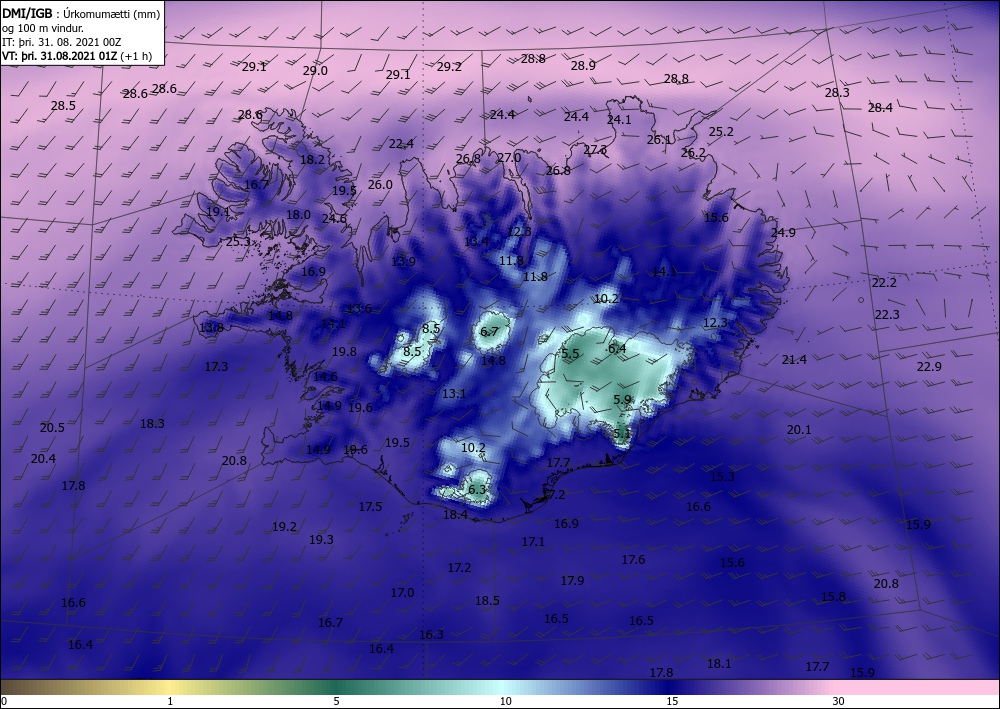Click the "og 100 m vindur." legend line
The image size is (1000, 709).
pos(42,28)
